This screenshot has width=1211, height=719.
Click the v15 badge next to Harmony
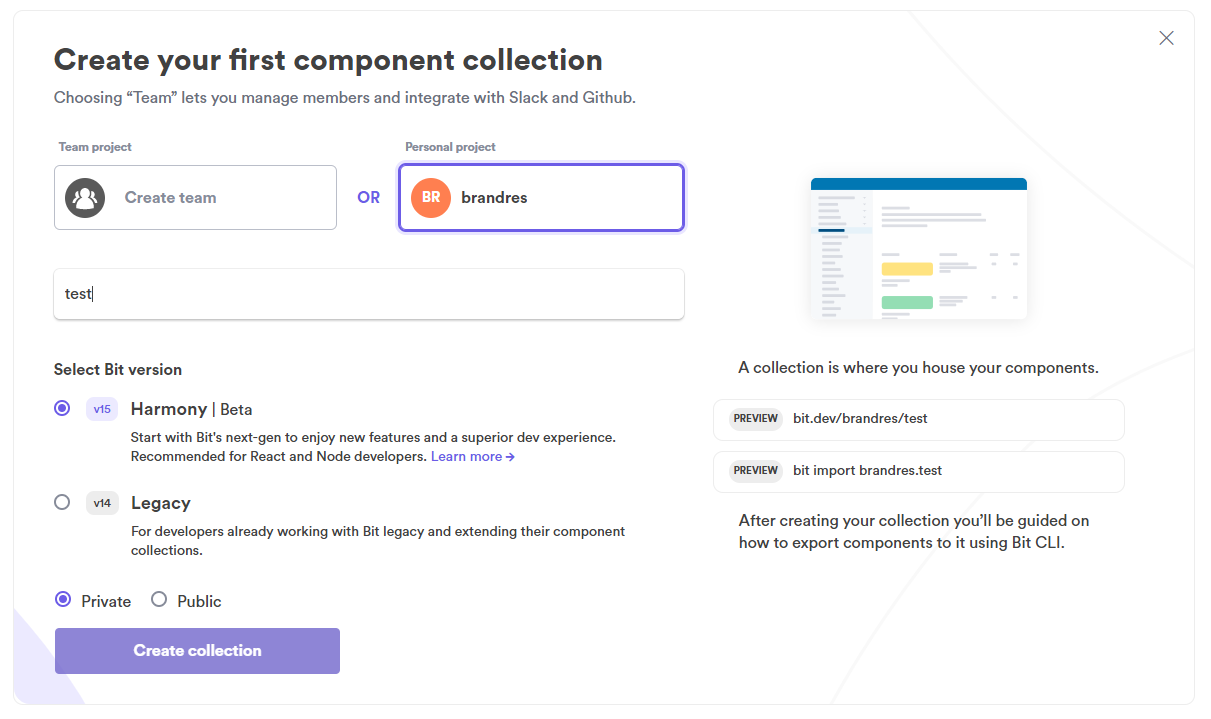[101, 408]
